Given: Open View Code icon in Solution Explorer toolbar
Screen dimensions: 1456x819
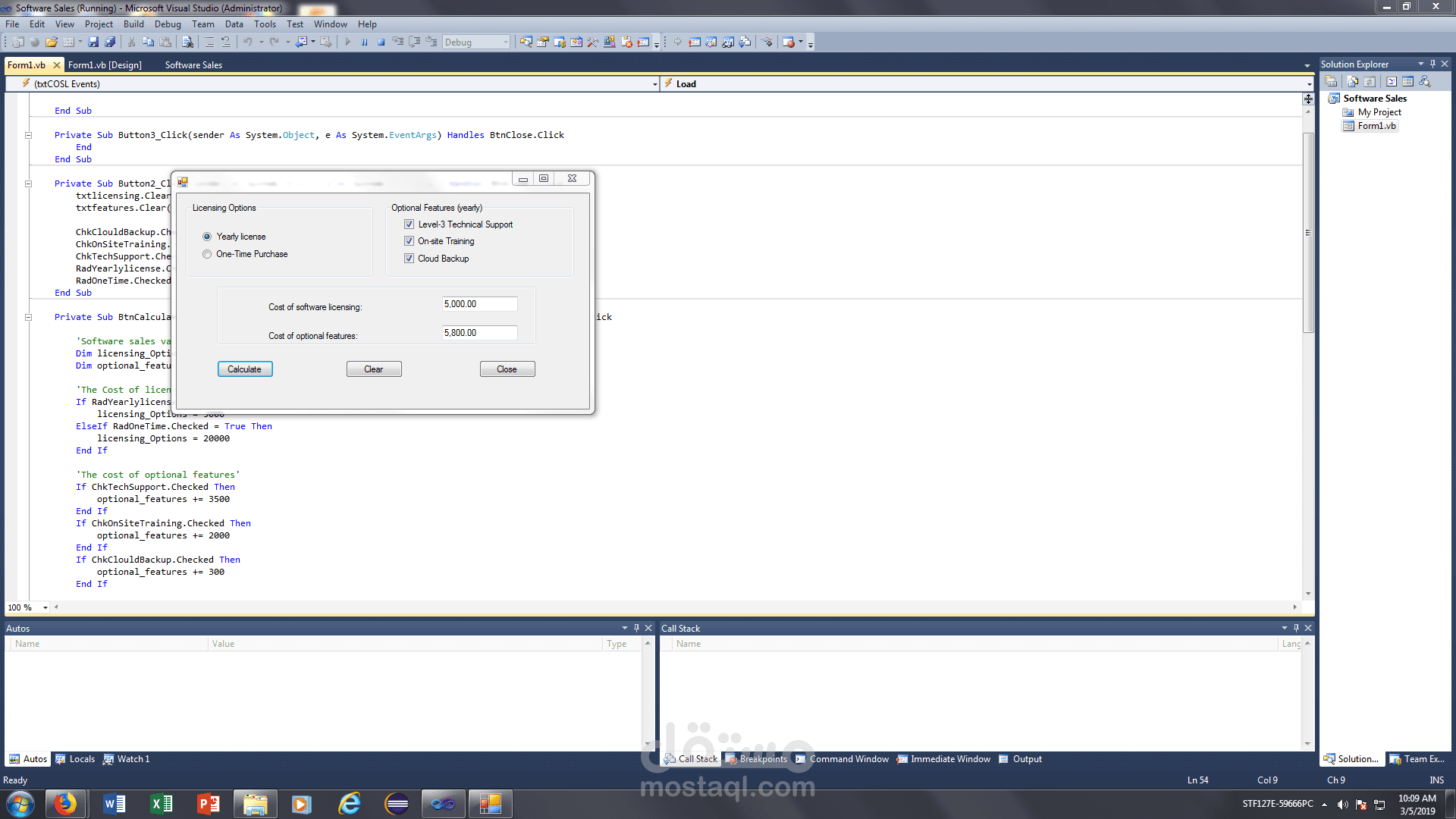Looking at the screenshot, I should point(1392,81).
